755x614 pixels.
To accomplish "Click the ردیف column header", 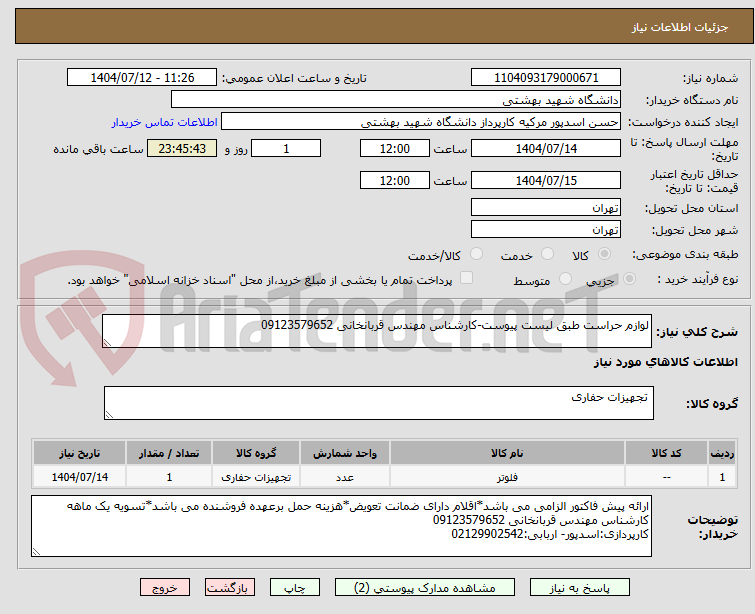I will (x=722, y=453).
